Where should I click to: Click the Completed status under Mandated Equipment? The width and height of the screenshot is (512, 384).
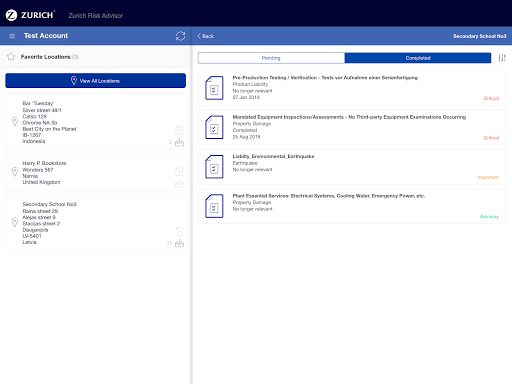click(245, 130)
